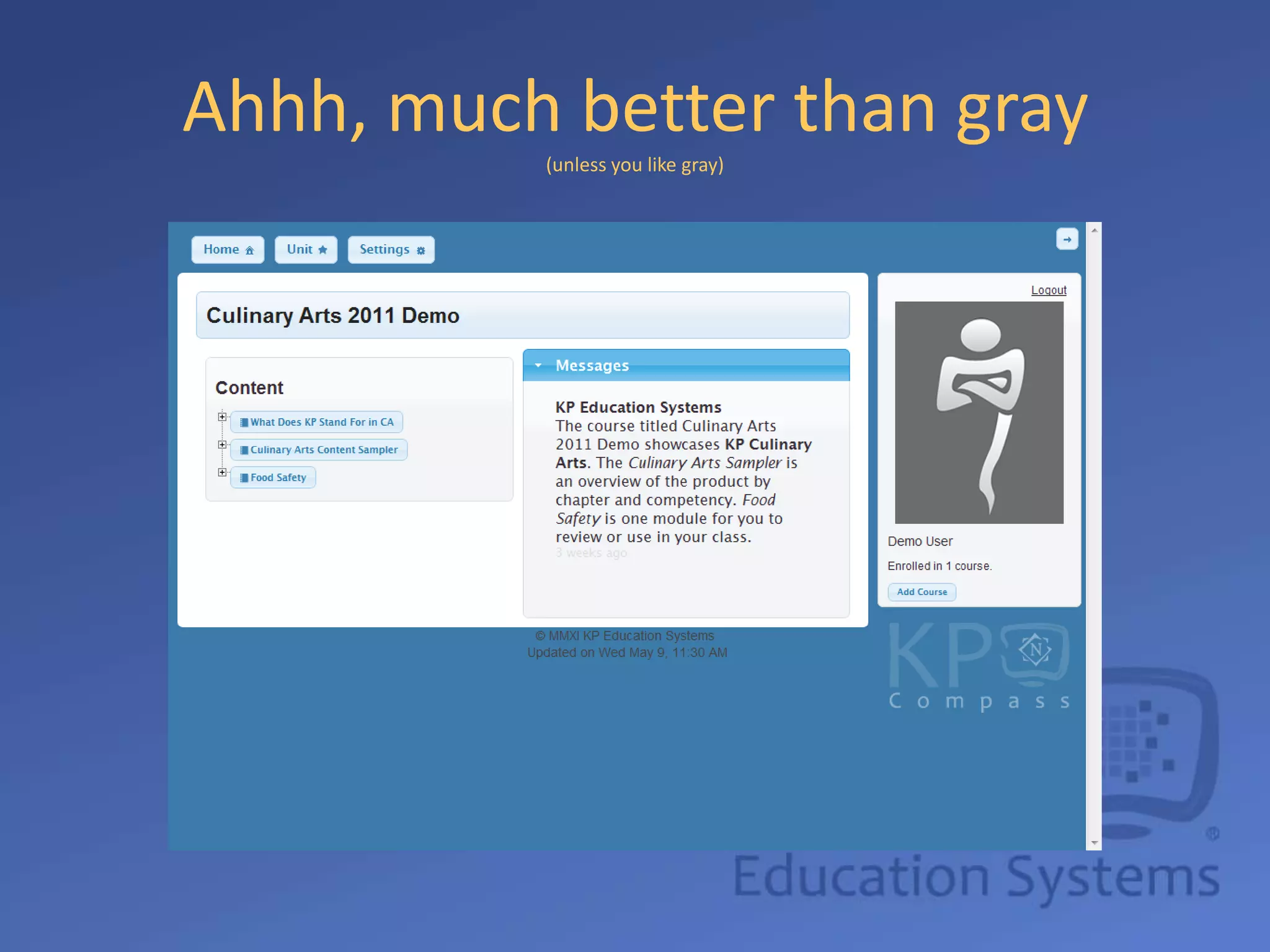Click the Demo User avatar image
Viewport: 1270px width, 952px height.
(x=979, y=412)
